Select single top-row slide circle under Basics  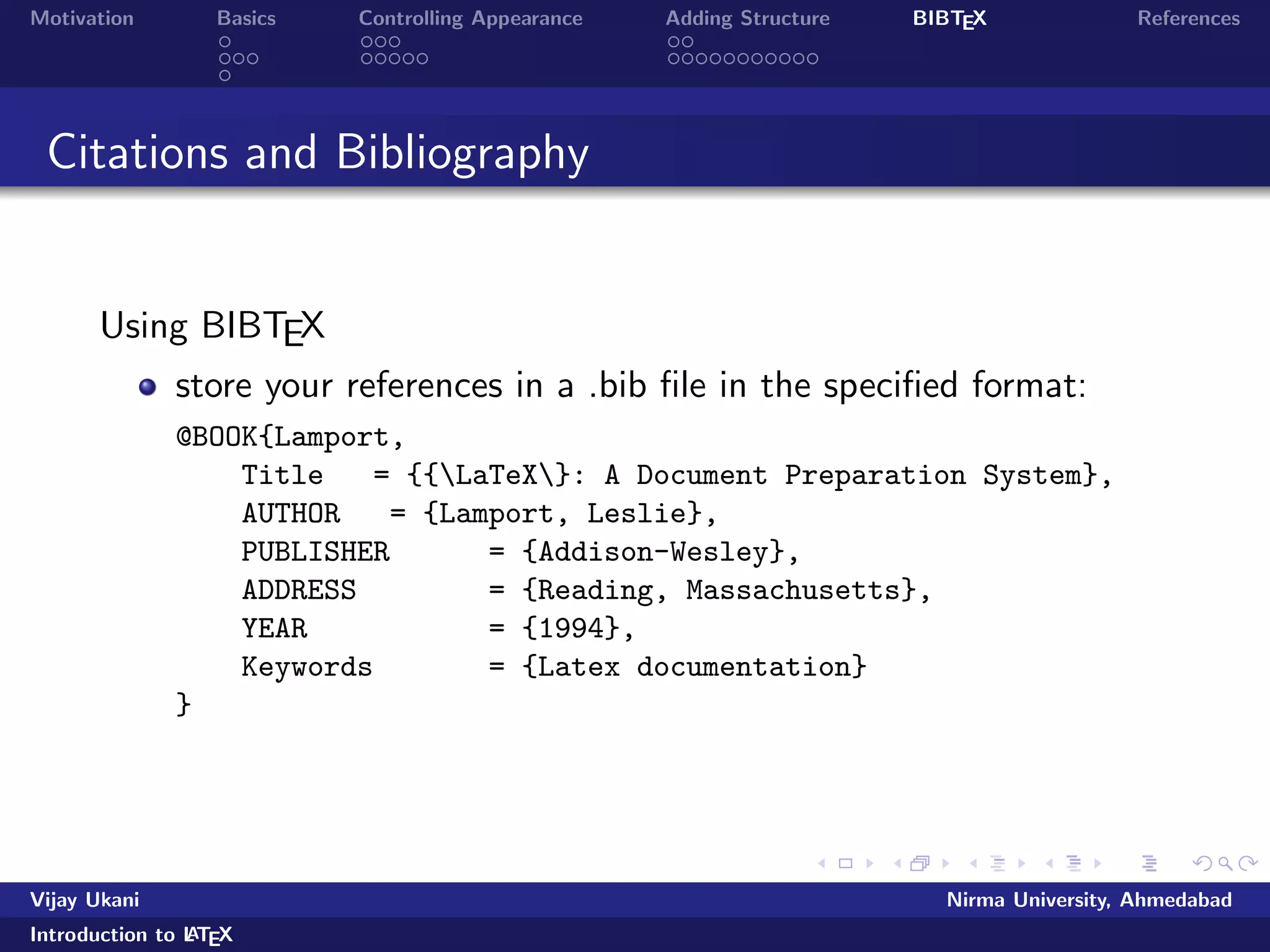click(225, 42)
